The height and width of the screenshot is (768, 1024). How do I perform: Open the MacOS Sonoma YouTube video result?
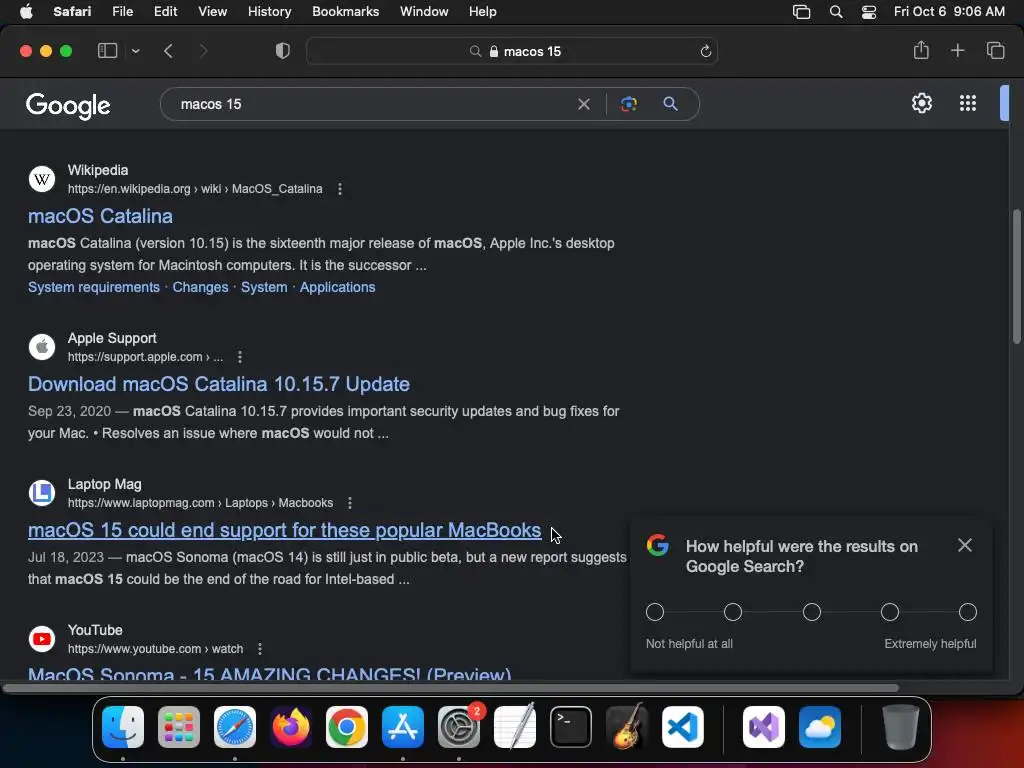[269, 673]
